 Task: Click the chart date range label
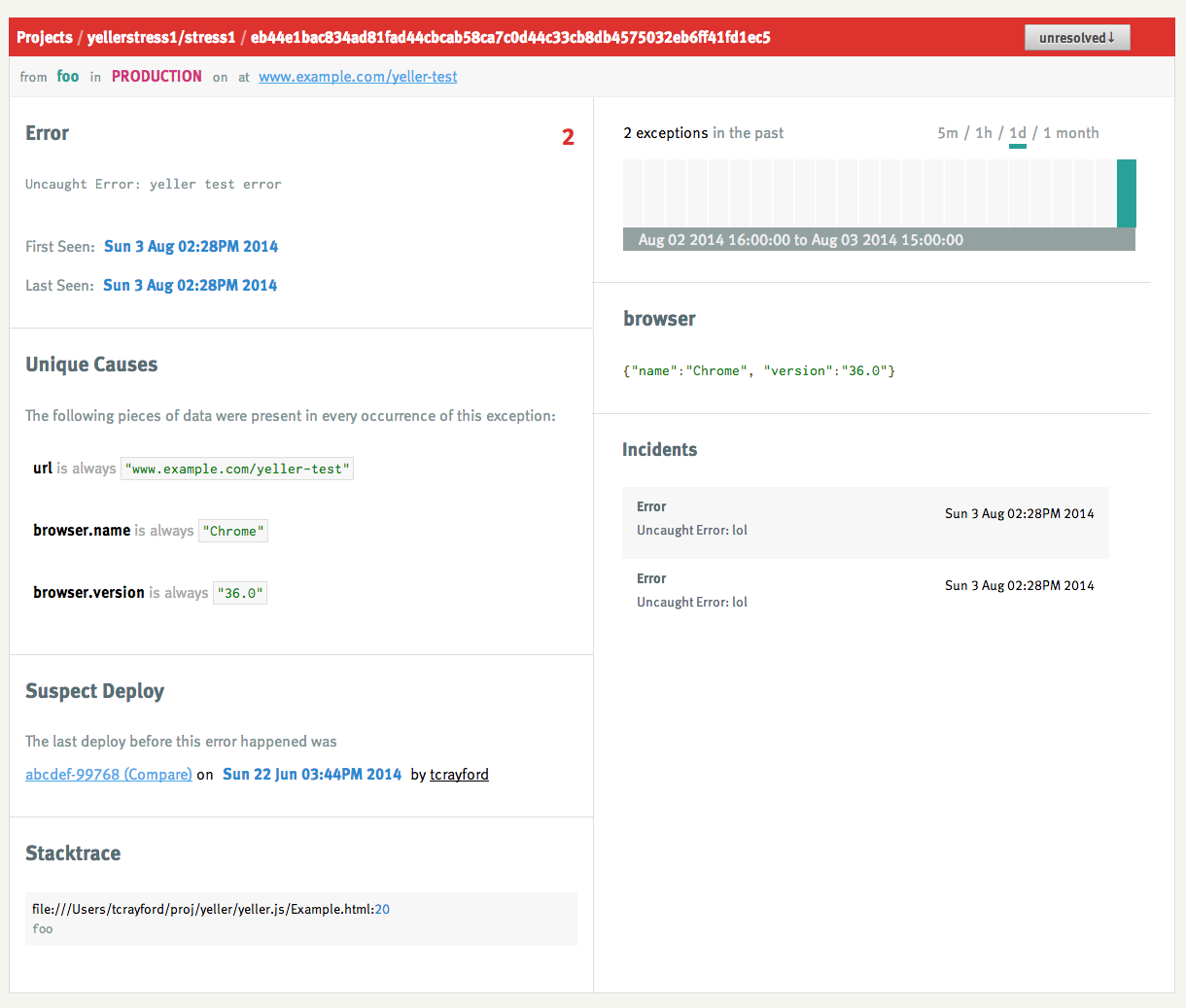point(800,240)
